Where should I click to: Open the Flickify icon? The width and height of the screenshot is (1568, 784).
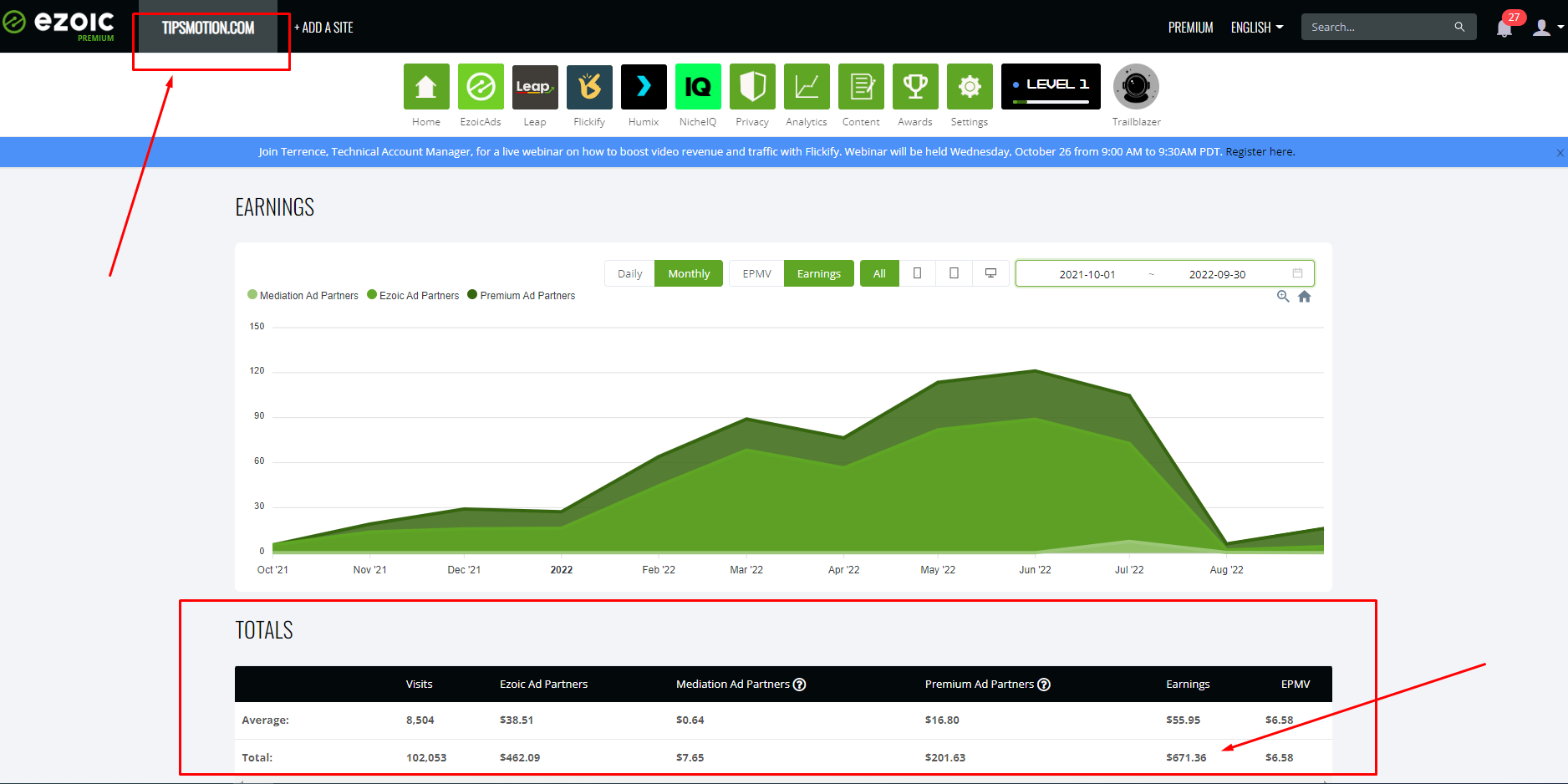(x=589, y=87)
